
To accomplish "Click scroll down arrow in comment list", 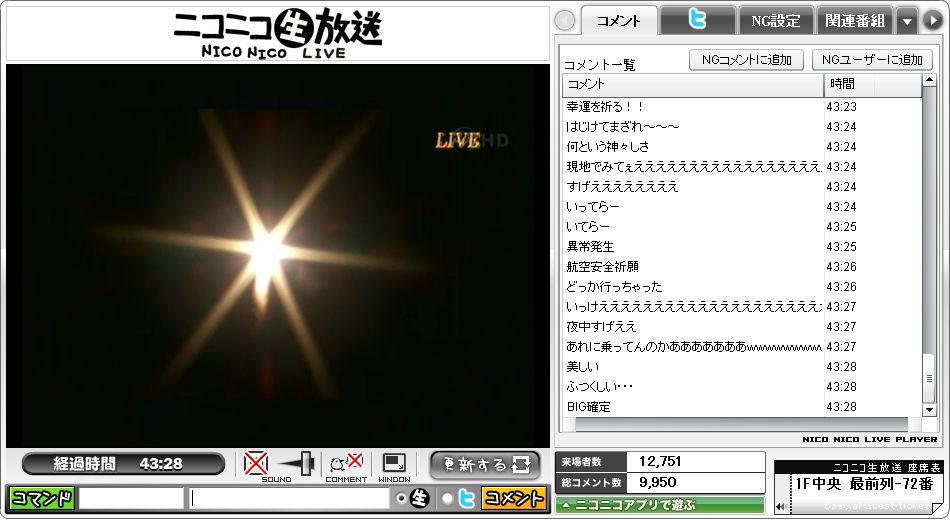I will tap(929, 410).
